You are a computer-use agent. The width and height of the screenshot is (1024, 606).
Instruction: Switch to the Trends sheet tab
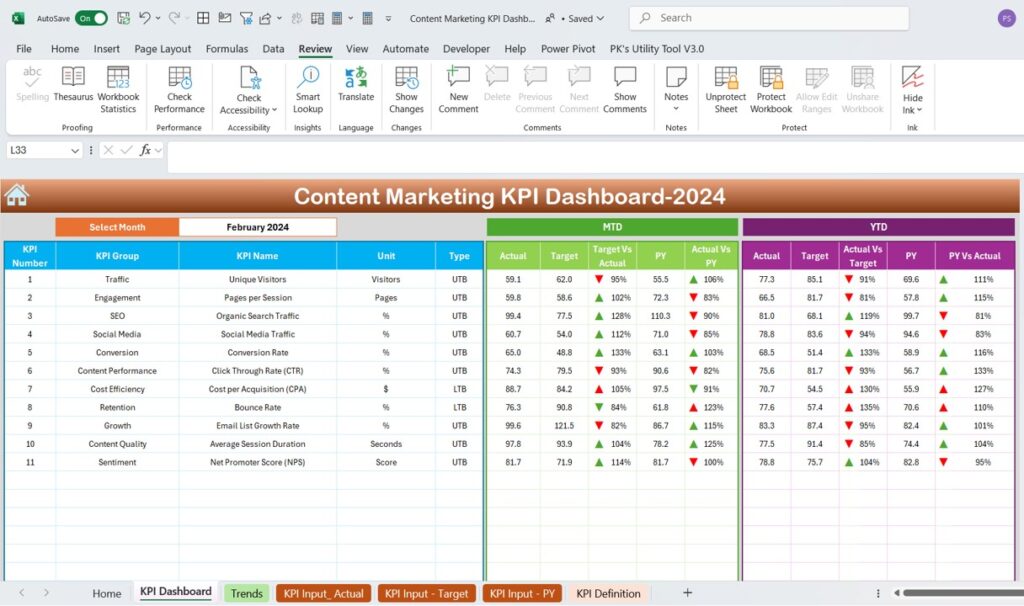point(246,594)
